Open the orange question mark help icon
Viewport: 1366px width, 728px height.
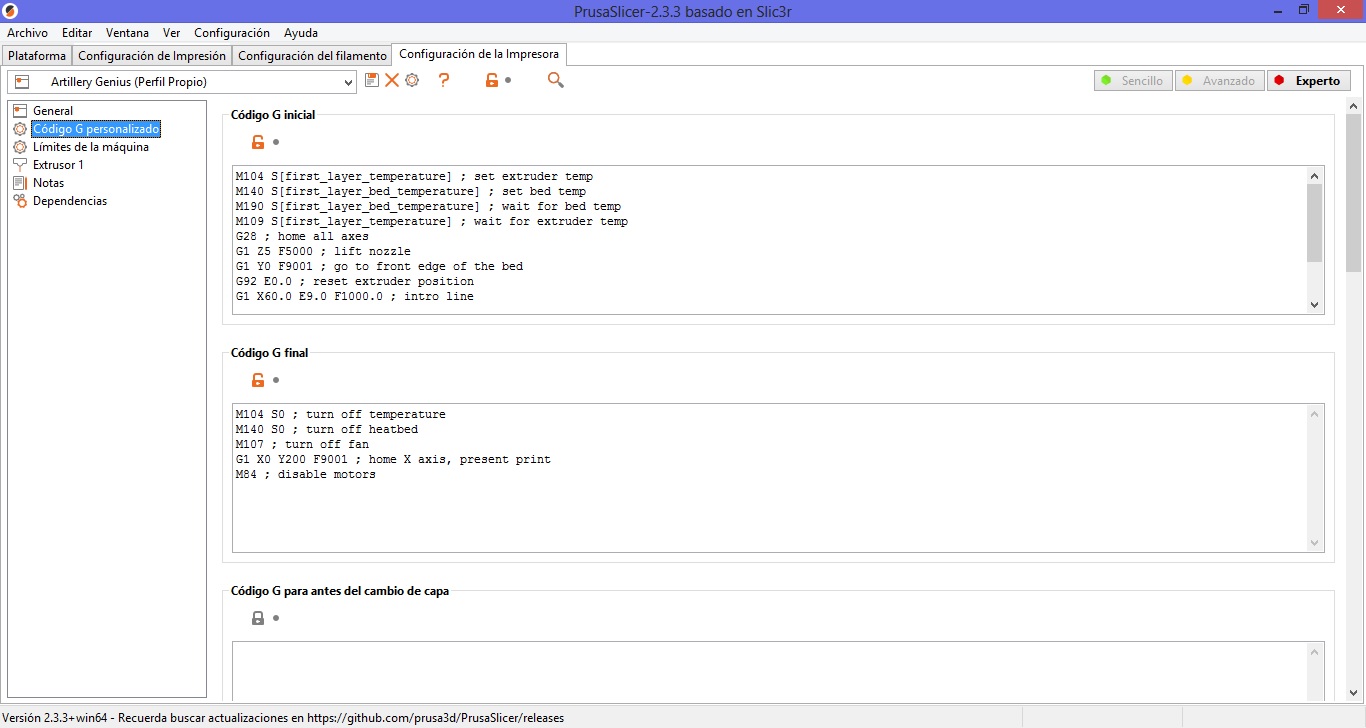point(445,80)
